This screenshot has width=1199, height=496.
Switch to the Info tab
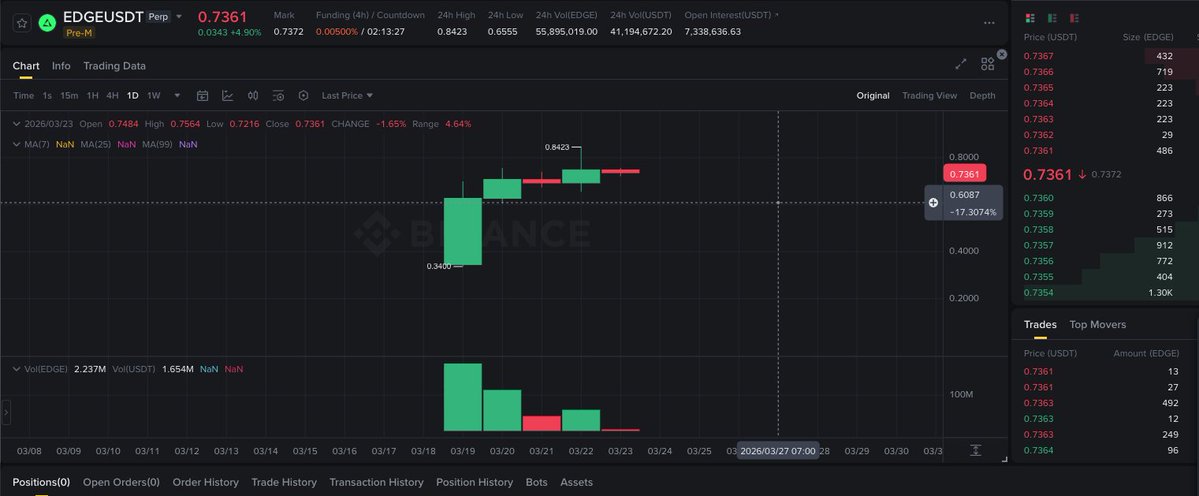(61, 66)
